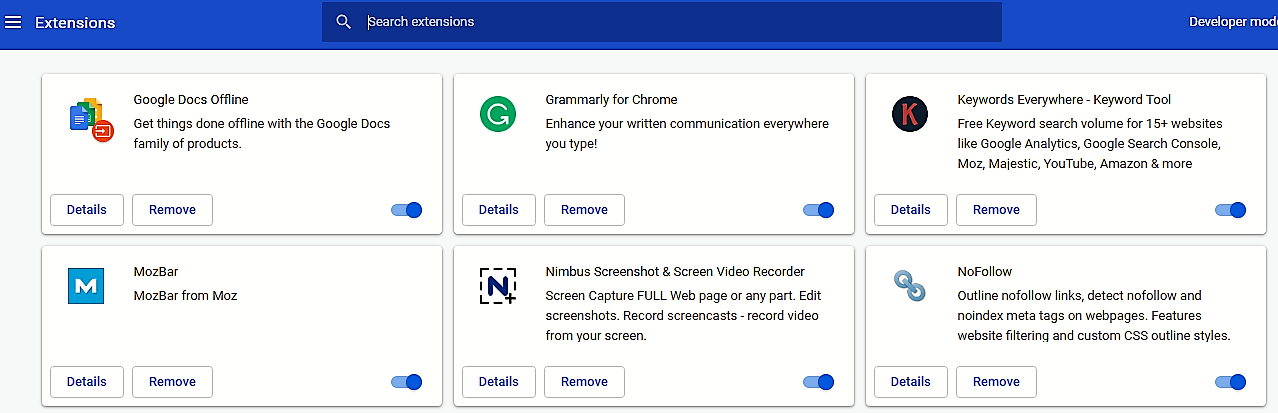The height and width of the screenshot is (413, 1278).
Task: Click the Extensions page title
Action: coord(75,22)
